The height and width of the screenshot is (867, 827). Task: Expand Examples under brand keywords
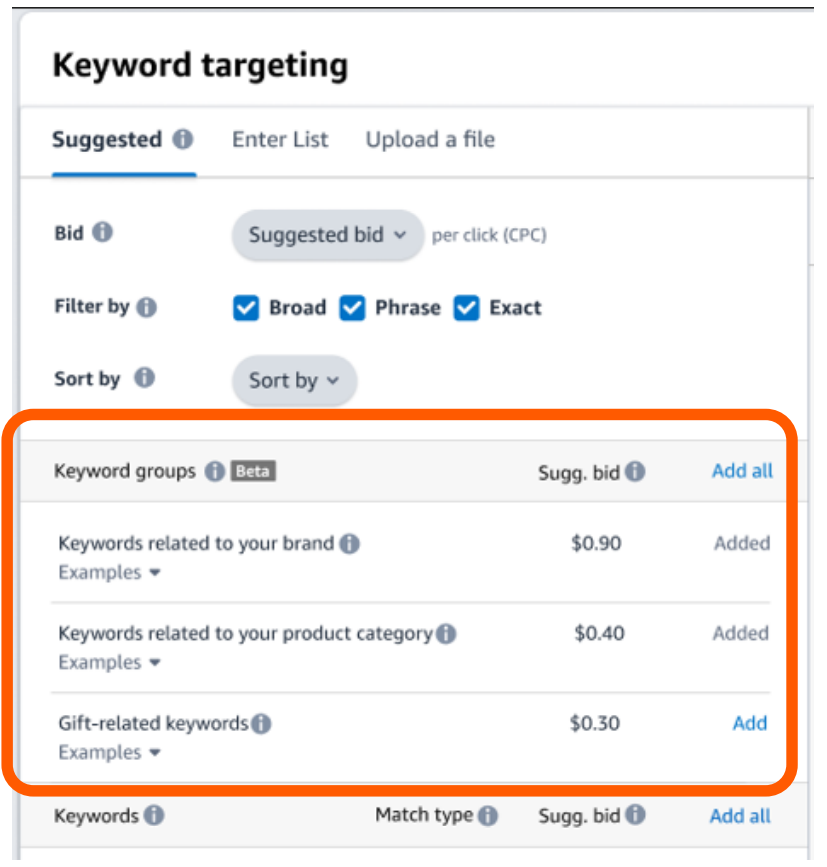click(x=109, y=572)
